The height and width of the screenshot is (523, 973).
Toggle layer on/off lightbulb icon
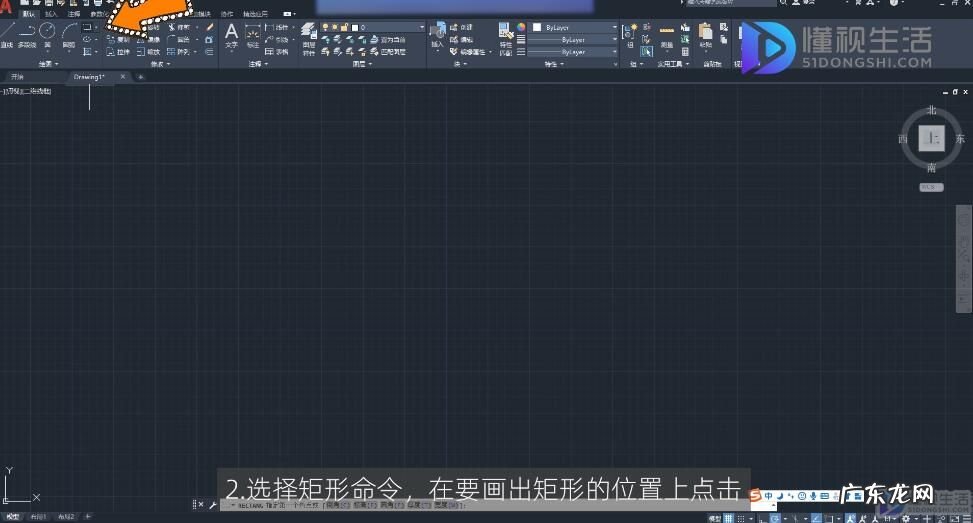click(x=325, y=27)
